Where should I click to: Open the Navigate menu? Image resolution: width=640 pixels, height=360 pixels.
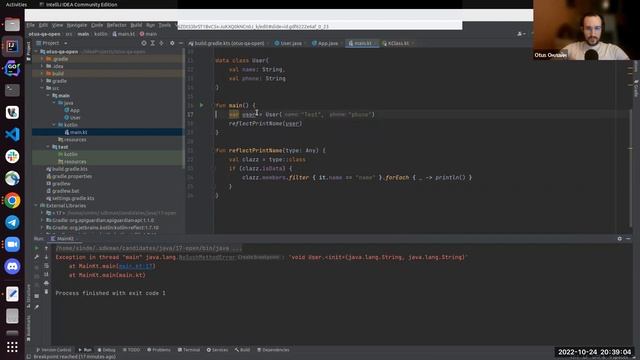77,25
